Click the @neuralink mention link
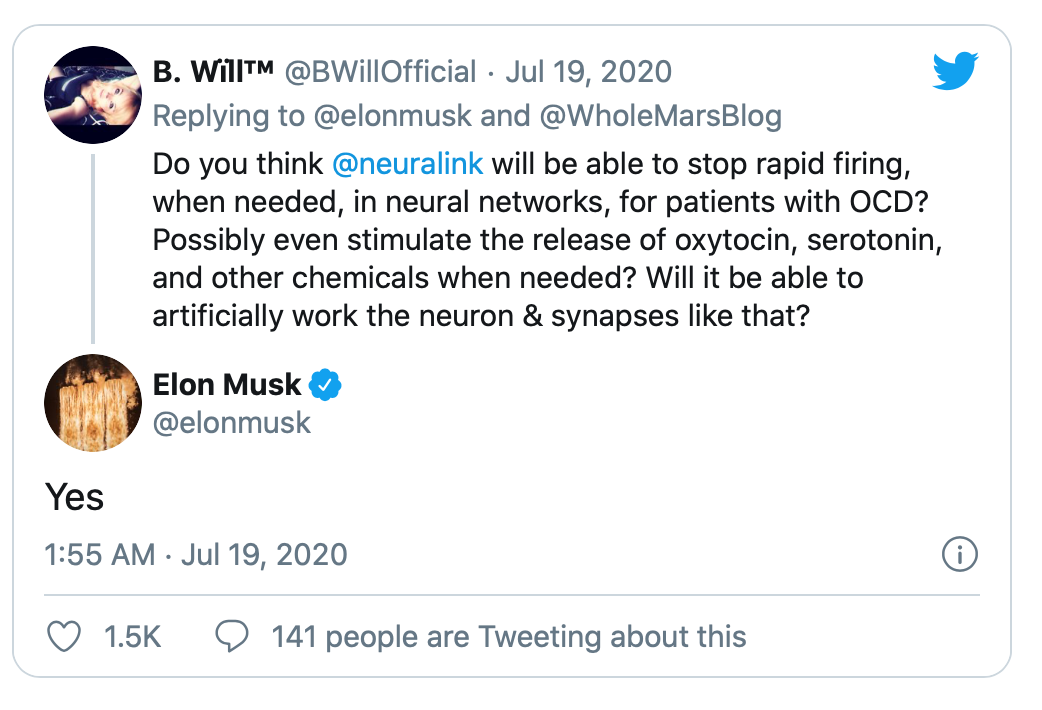Viewport: 1042px width, 710px height. (x=407, y=164)
